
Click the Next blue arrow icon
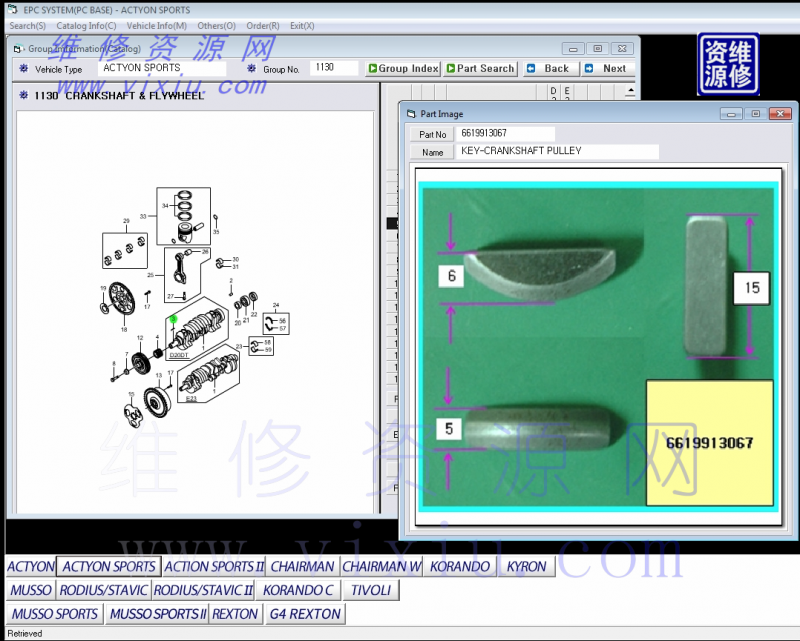pos(589,68)
